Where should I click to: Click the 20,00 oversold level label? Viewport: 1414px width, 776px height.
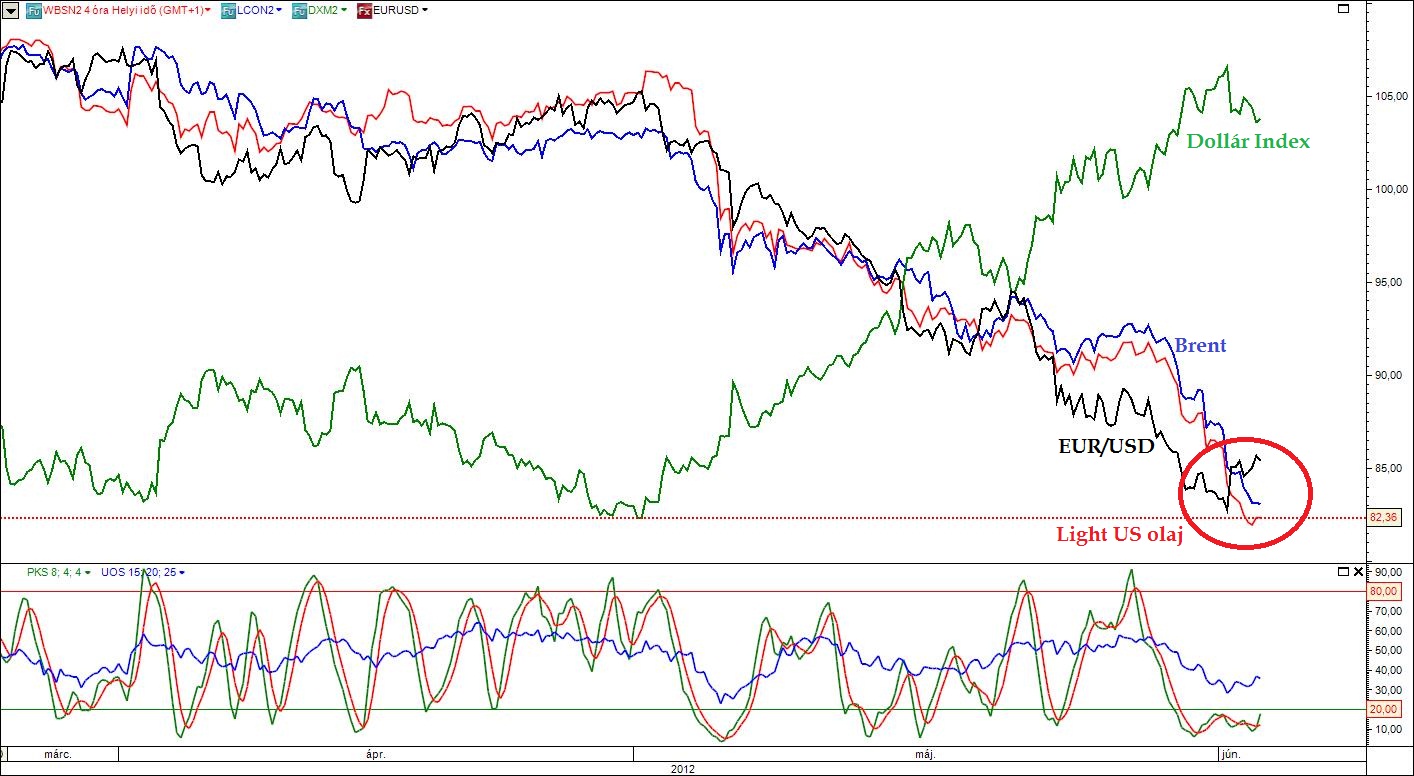point(1383,709)
